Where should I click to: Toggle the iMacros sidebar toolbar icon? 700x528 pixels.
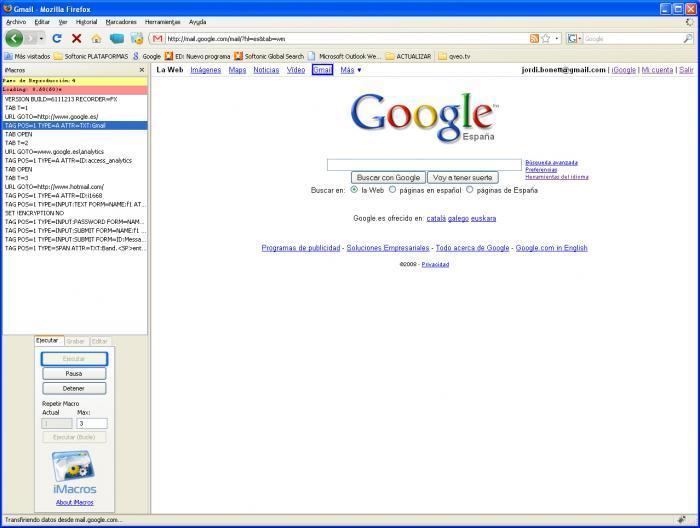click(x=138, y=39)
